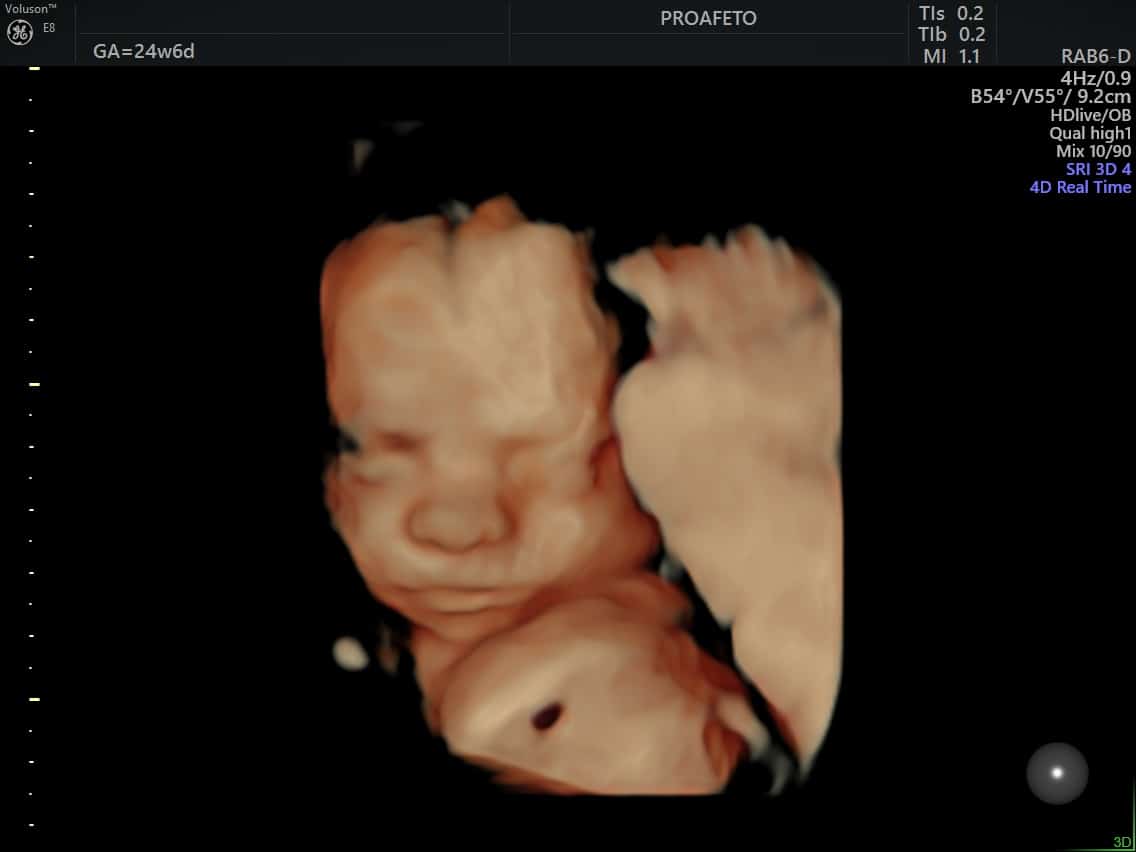Click the Mix 10/90 setting text
Screen dimensions: 1136x852
pos(1093,151)
